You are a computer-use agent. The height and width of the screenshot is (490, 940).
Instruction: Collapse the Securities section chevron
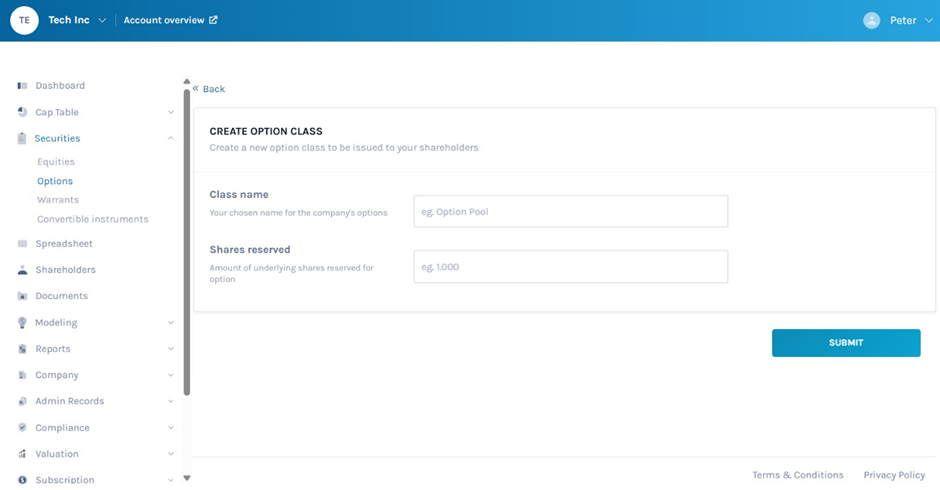[171, 139]
